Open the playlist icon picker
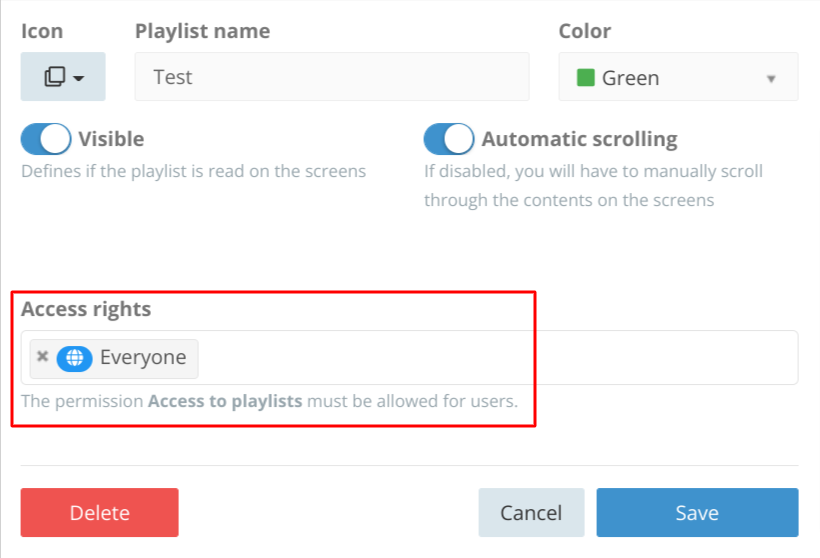The width and height of the screenshot is (820, 558). coord(63,76)
